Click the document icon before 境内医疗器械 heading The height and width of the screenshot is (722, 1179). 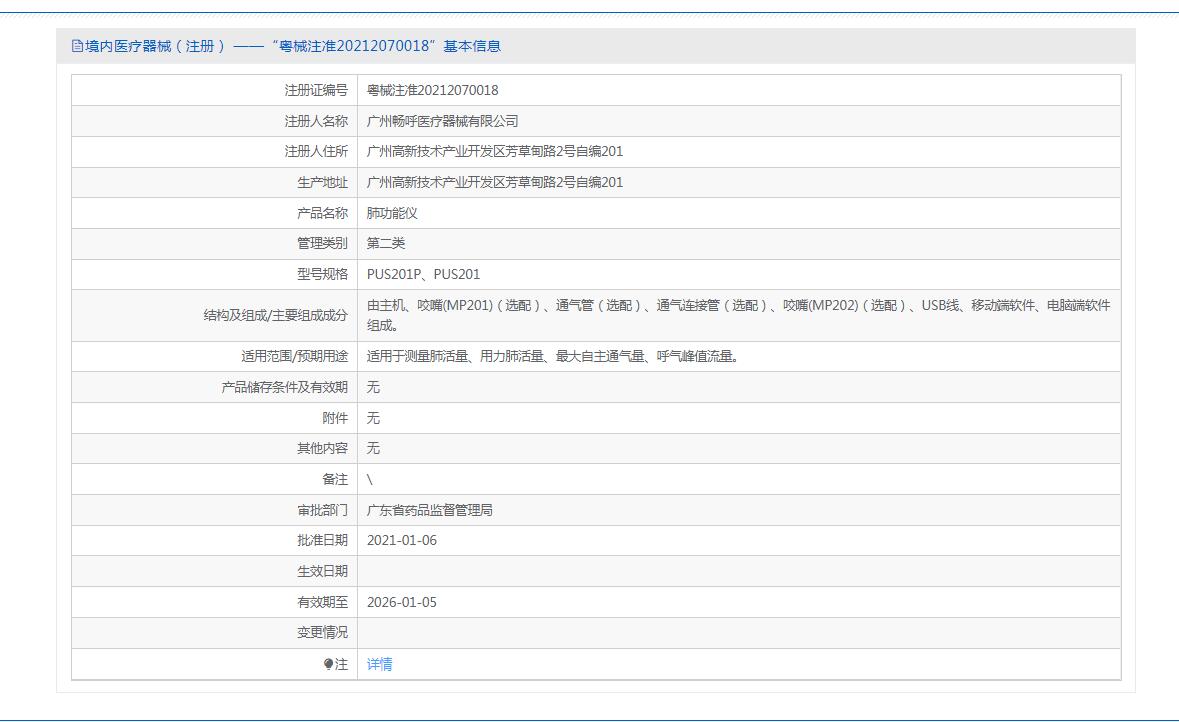pyautogui.click(x=77, y=46)
